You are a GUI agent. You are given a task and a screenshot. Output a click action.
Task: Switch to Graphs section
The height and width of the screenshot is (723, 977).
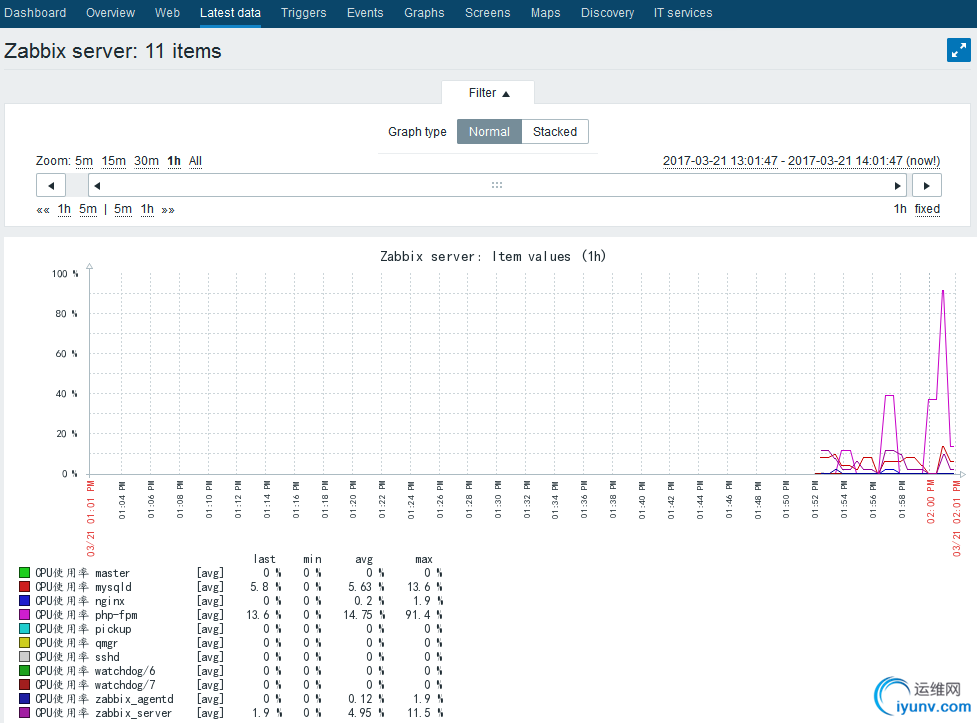424,12
